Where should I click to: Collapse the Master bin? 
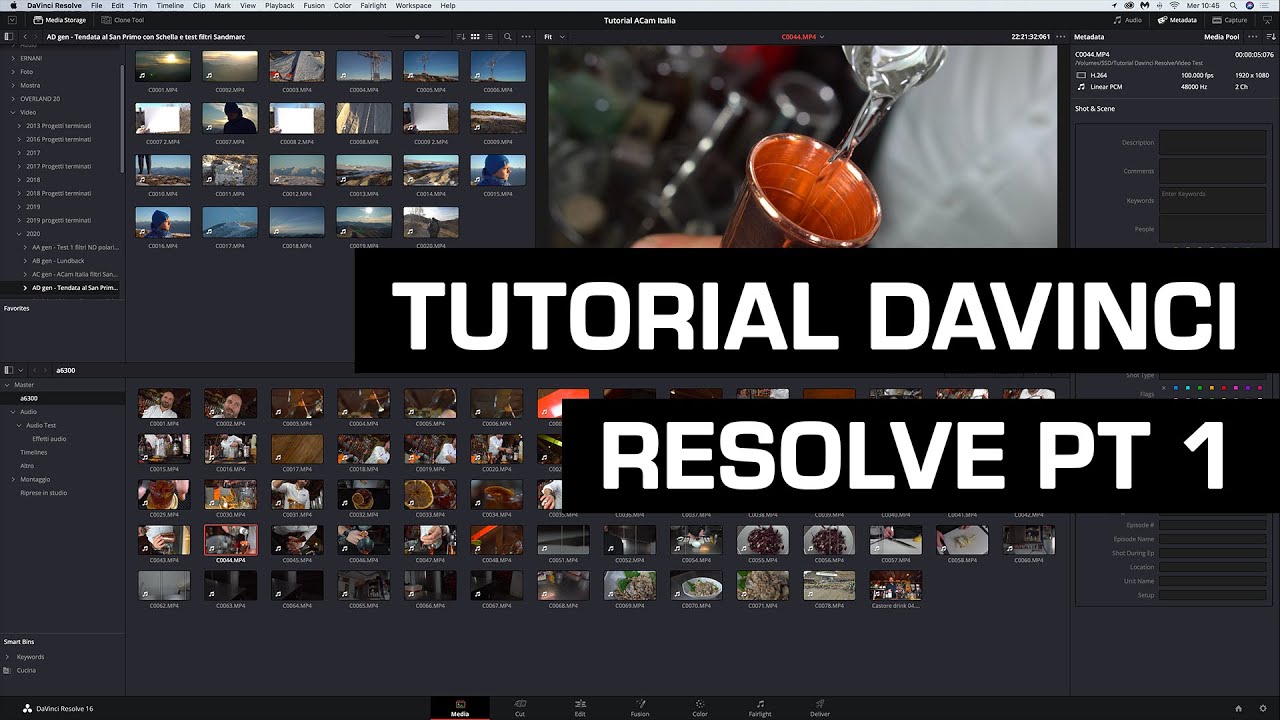[8, 384]
